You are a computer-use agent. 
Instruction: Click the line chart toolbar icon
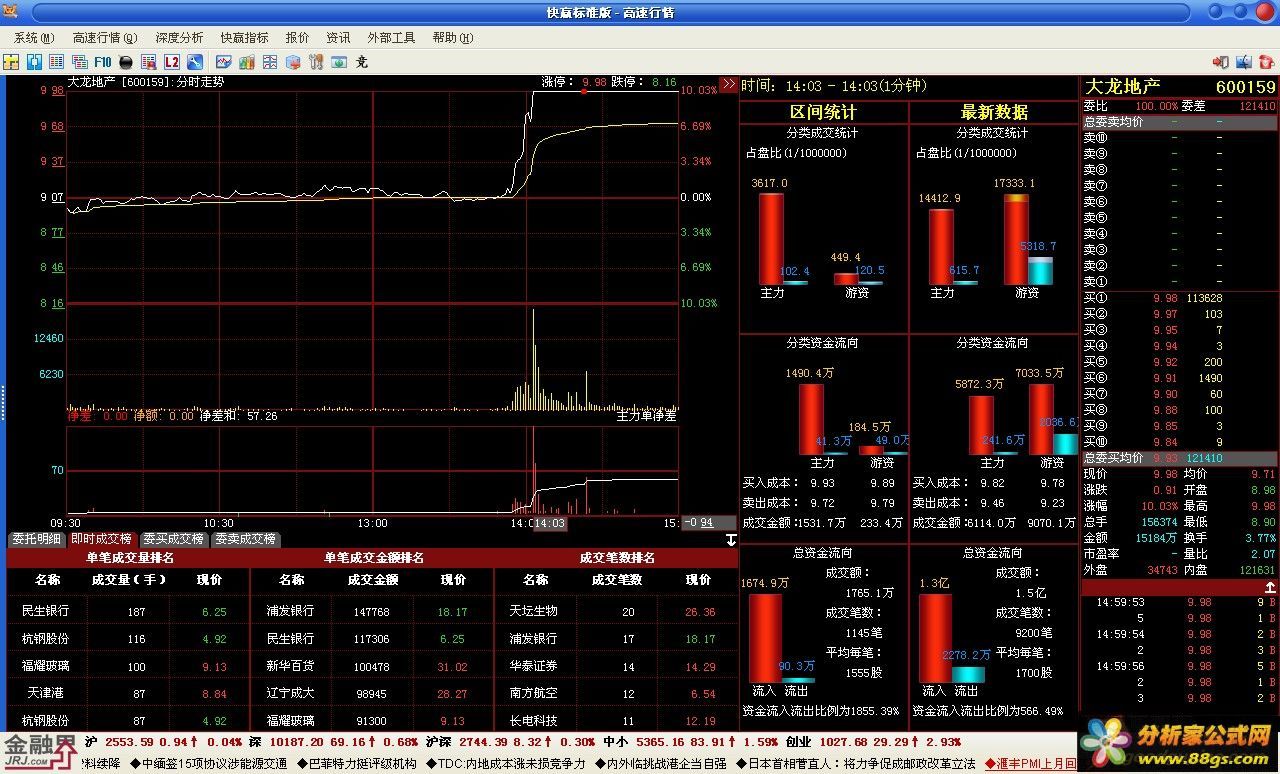point(224,62)
